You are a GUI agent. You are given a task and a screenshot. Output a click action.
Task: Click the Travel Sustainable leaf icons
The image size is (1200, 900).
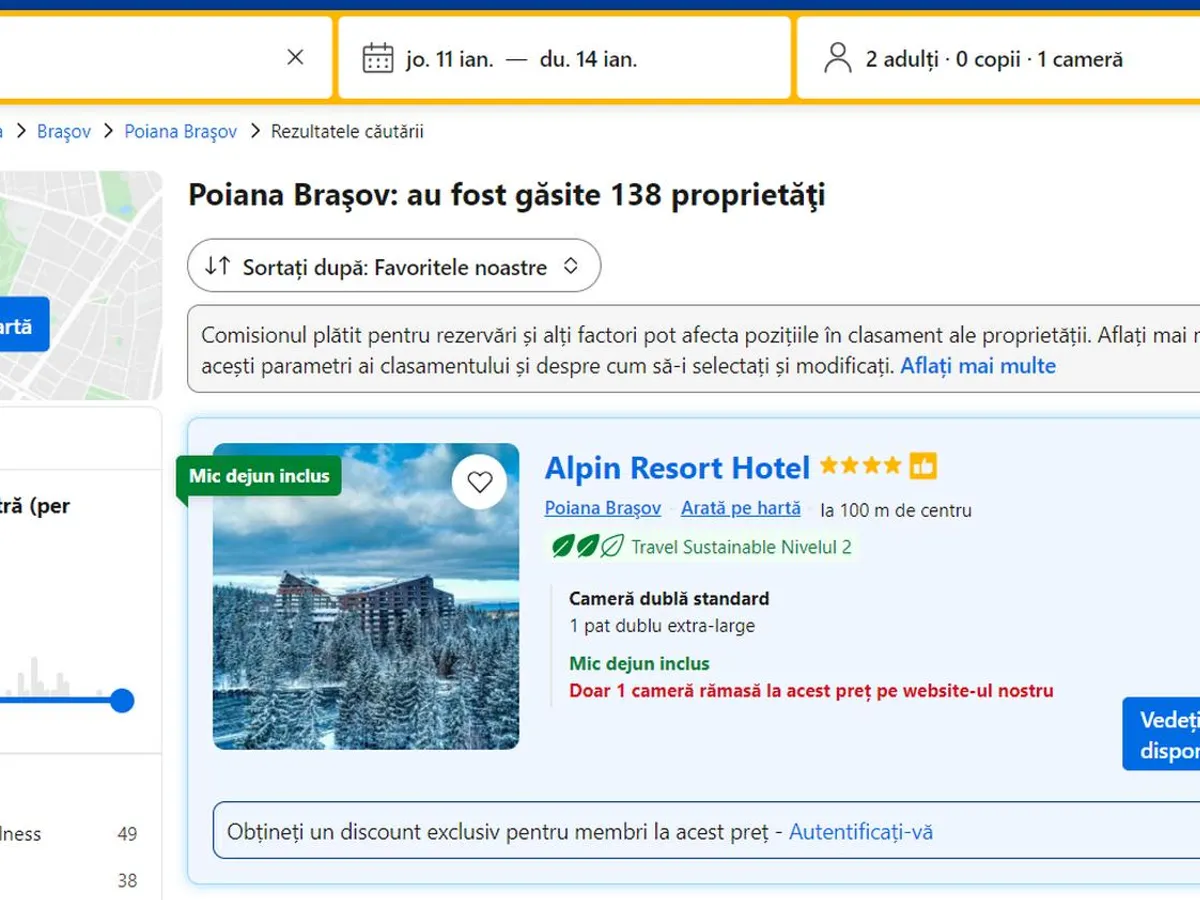tap(588, 546)
